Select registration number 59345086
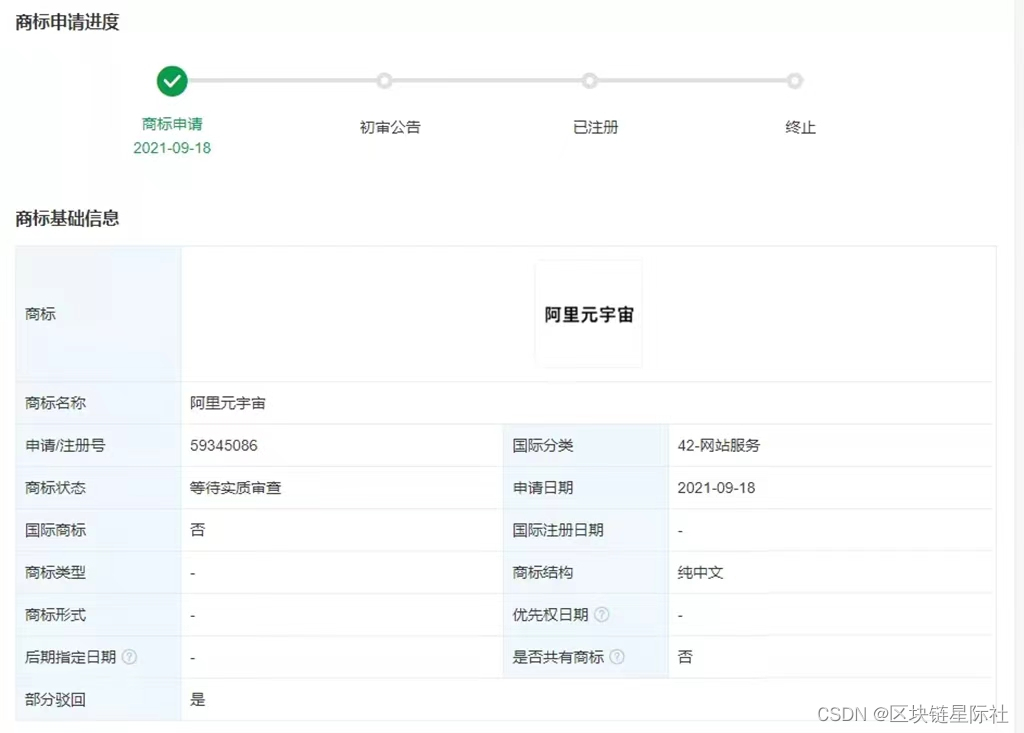 [223, 446]
